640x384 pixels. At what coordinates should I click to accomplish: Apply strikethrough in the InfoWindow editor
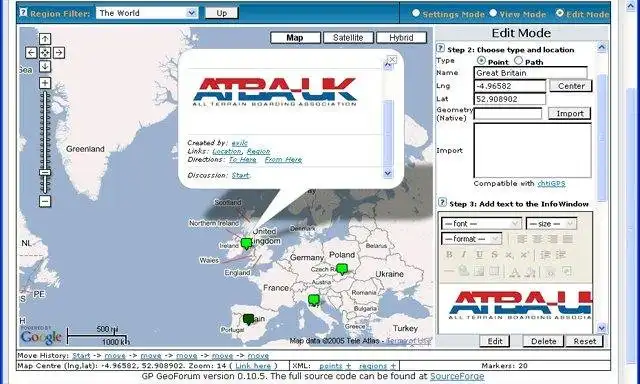pos(494,255)
